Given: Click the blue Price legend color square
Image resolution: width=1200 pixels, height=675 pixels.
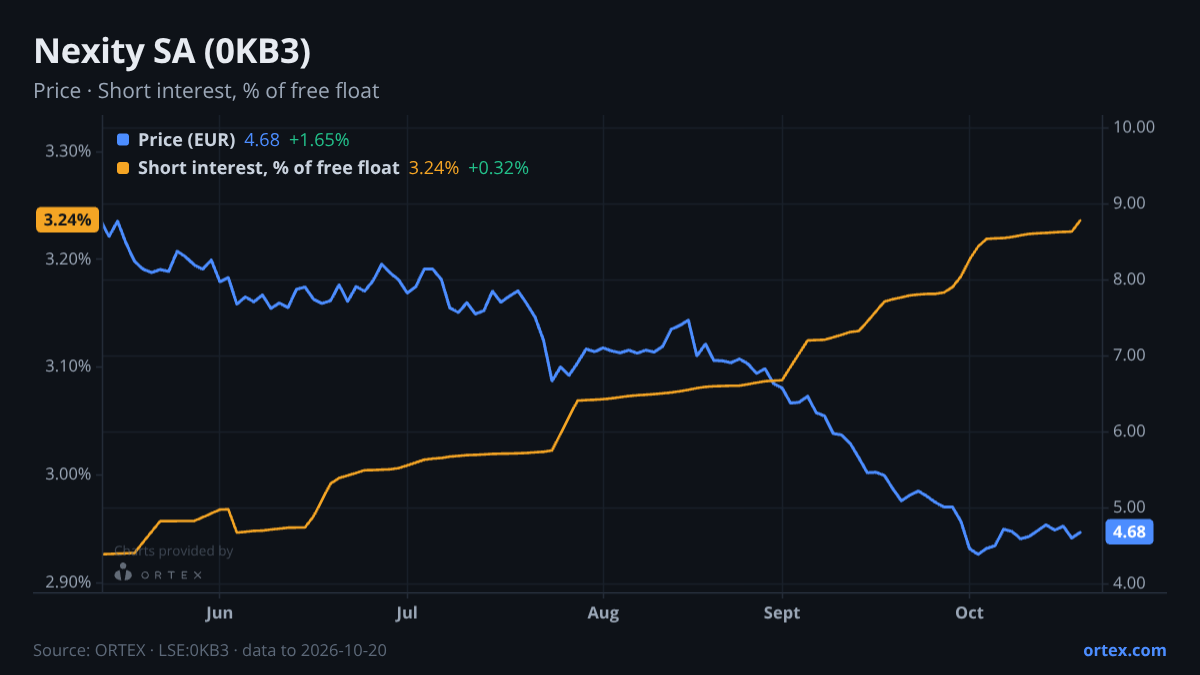Looking at the screenshot, I should tap(123, 140).
